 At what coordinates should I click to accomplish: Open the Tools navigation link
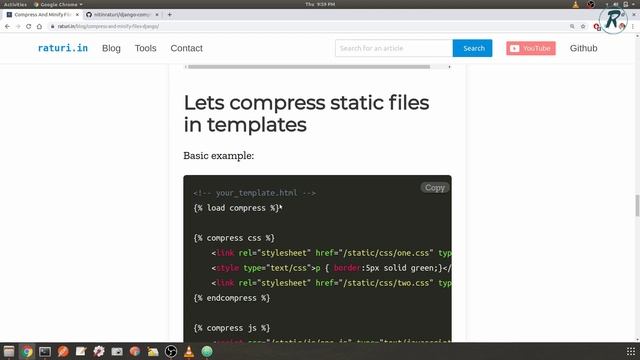pyautogui.click(x=146, y=48)
